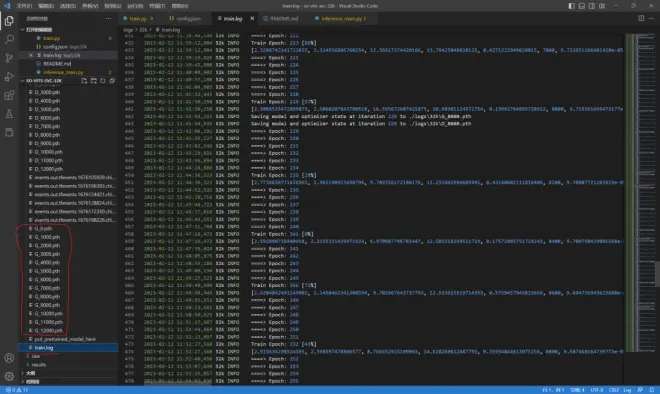Image resolution: width=660 pixels, height=394 pixels.
Task: Select config.json in open editors
Action: (69, 47)
